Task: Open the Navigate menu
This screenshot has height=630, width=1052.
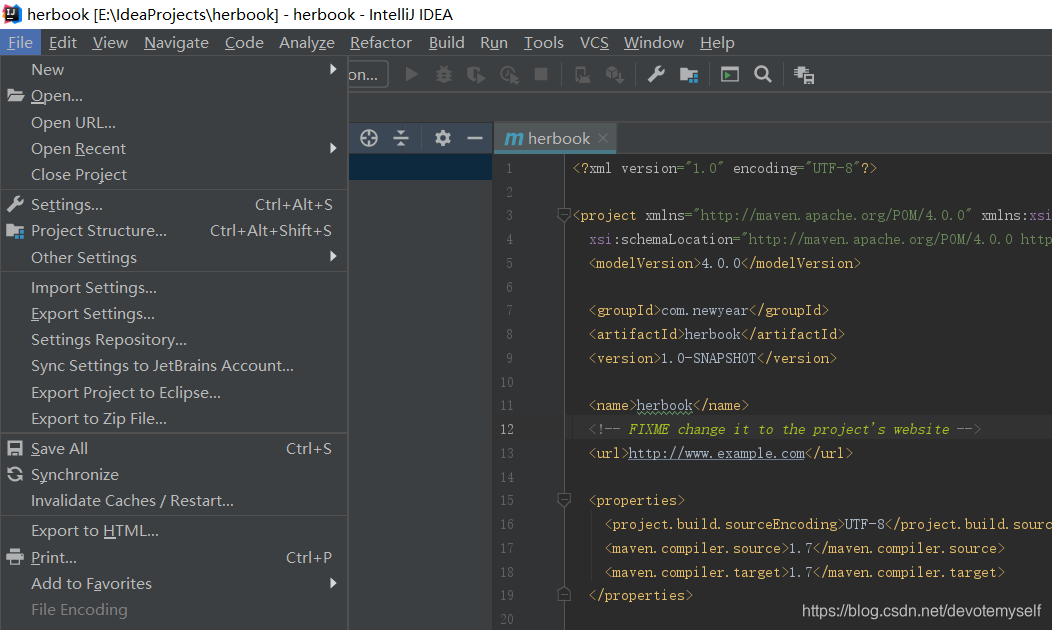Action: point(176,42)
